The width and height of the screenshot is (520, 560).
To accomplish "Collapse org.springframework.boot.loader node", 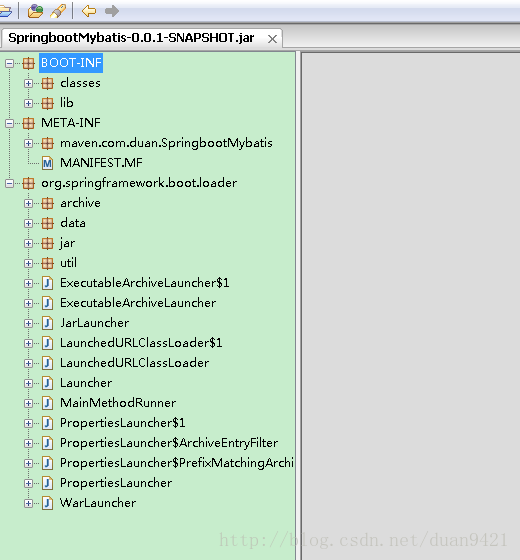I will click(9, 183).
